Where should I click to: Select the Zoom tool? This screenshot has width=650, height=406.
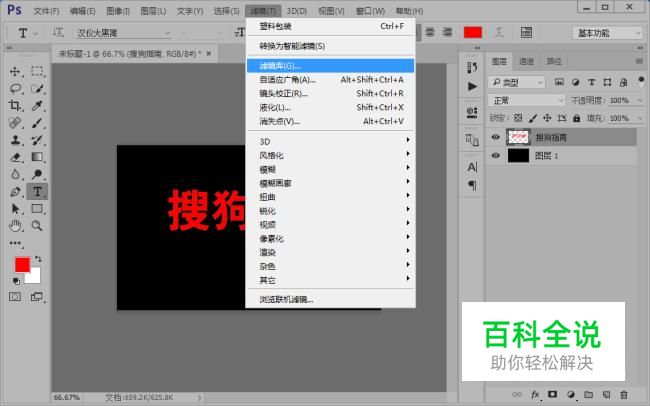(x=37, y=226)
